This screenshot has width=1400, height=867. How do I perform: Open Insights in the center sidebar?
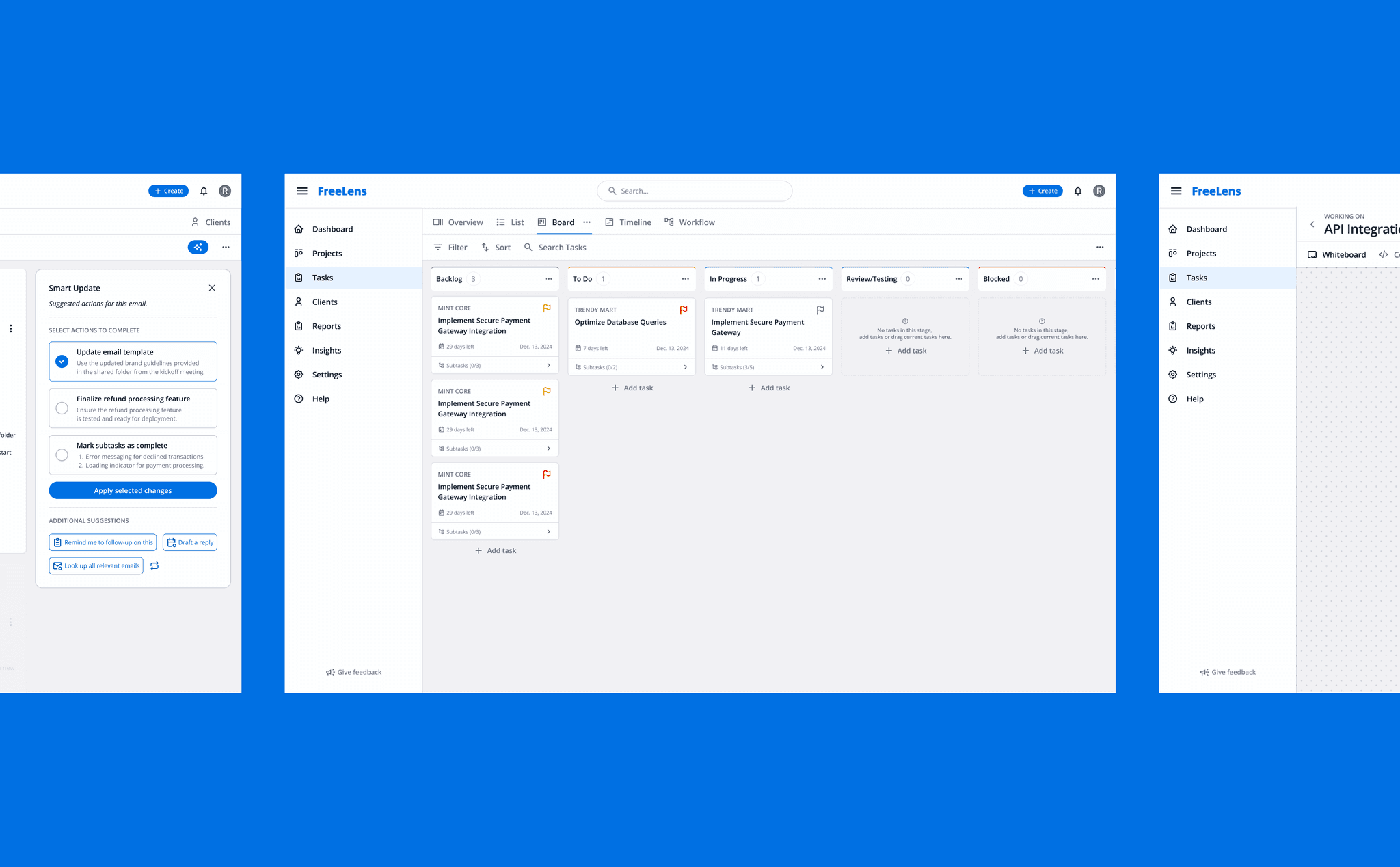pyautogui.click(x=326, y=351)
